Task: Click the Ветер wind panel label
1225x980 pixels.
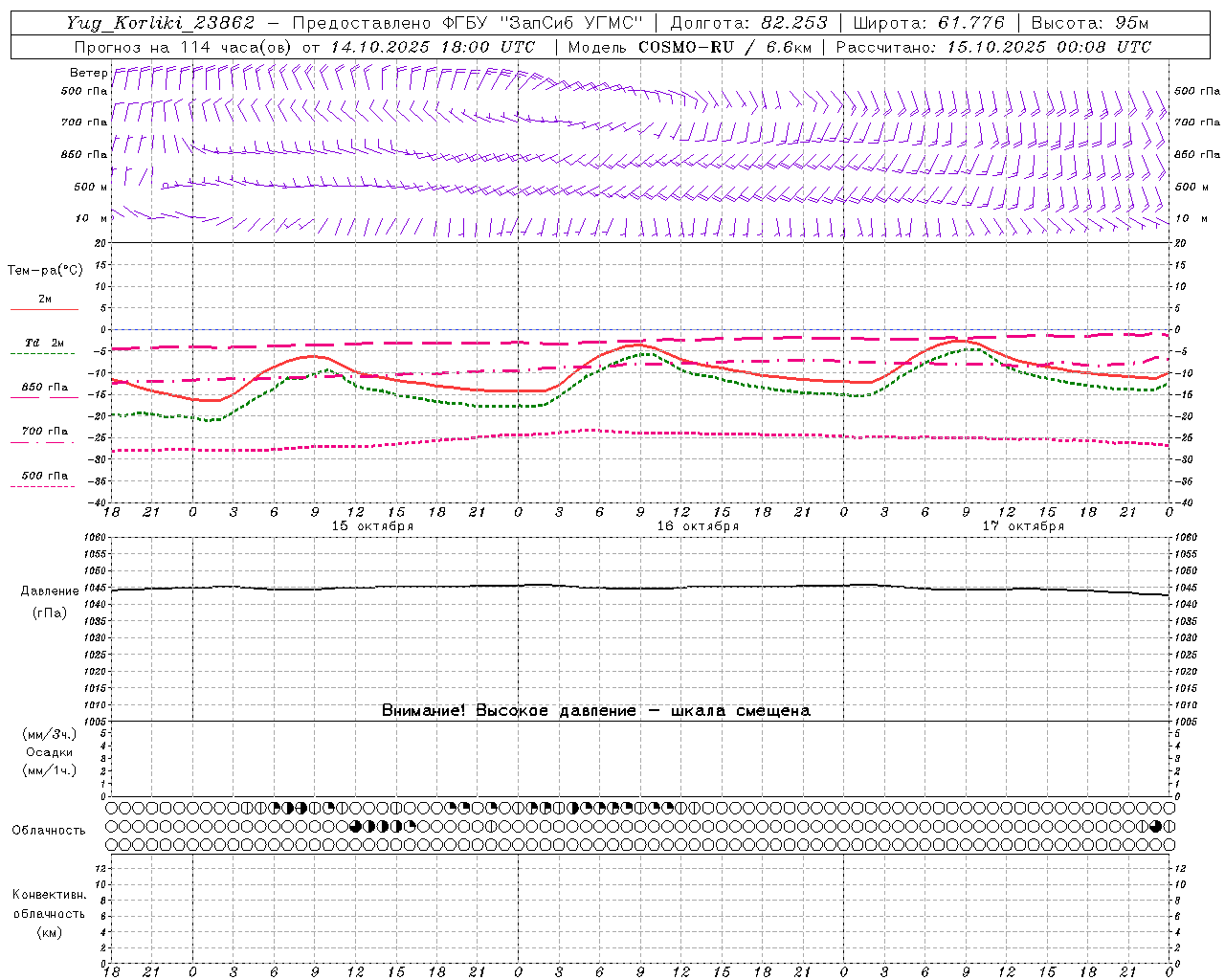Action: click(88, 73)
